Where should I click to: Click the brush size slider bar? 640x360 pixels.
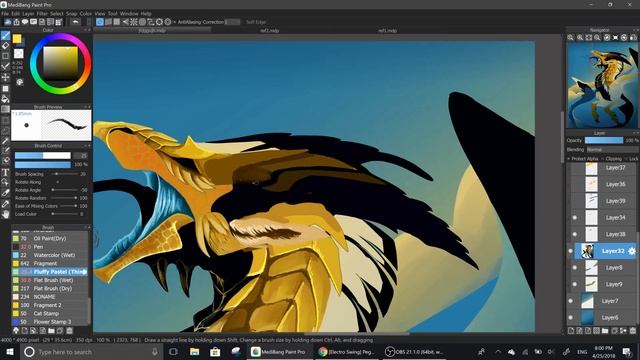43,156
